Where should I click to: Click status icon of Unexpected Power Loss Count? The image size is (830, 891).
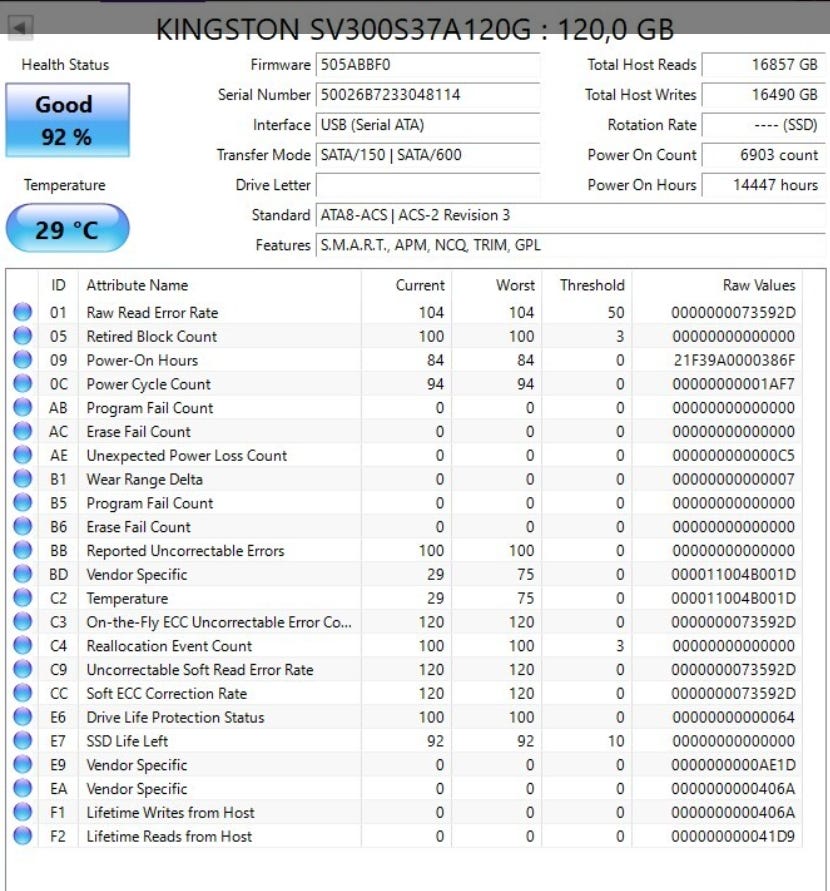click(x=23, y=455)
